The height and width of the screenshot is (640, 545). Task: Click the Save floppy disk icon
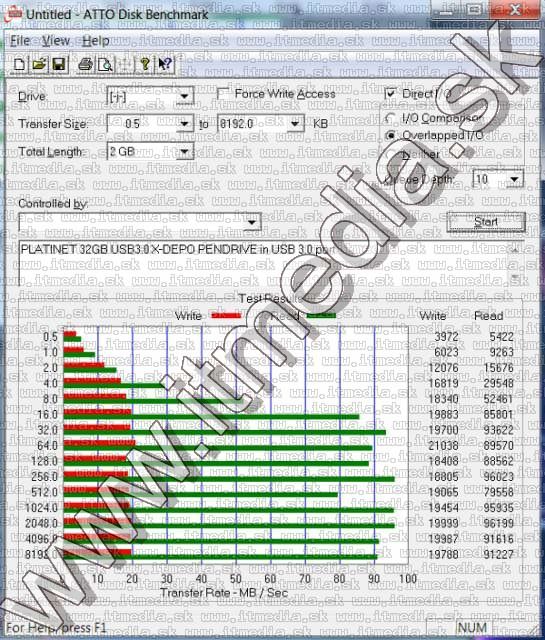(x=59, y=64)
